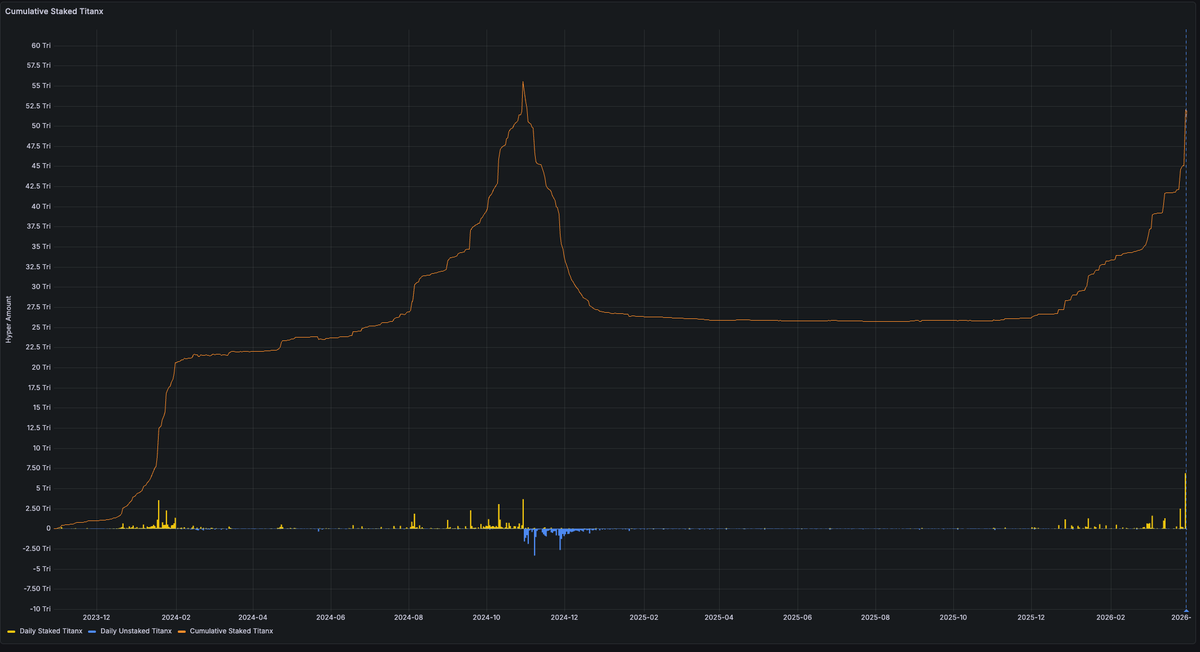Click the 2026-02 x-axis date label
The width and height of the screenshot is (1200, 652).
point(1111,619)
